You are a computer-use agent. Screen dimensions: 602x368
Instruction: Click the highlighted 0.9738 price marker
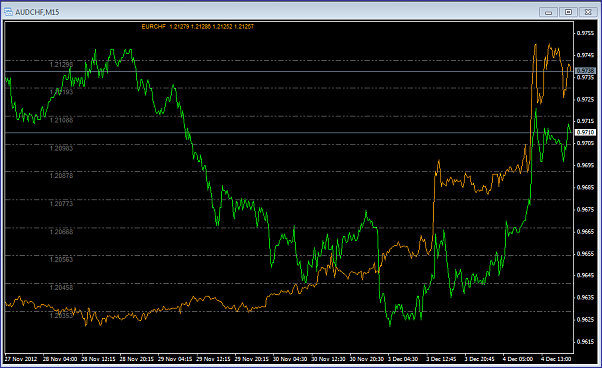[x=585, y=71]
